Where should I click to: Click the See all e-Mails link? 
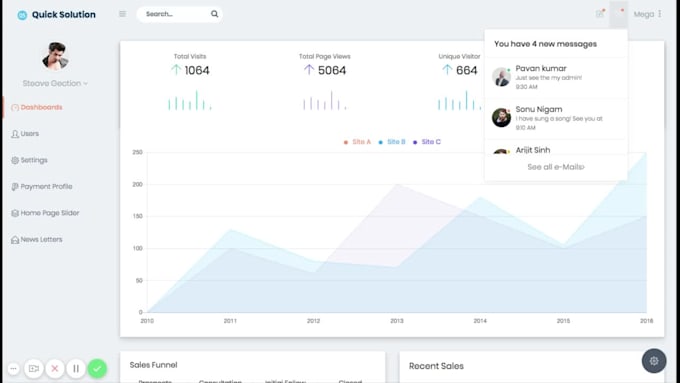(556, 167)
